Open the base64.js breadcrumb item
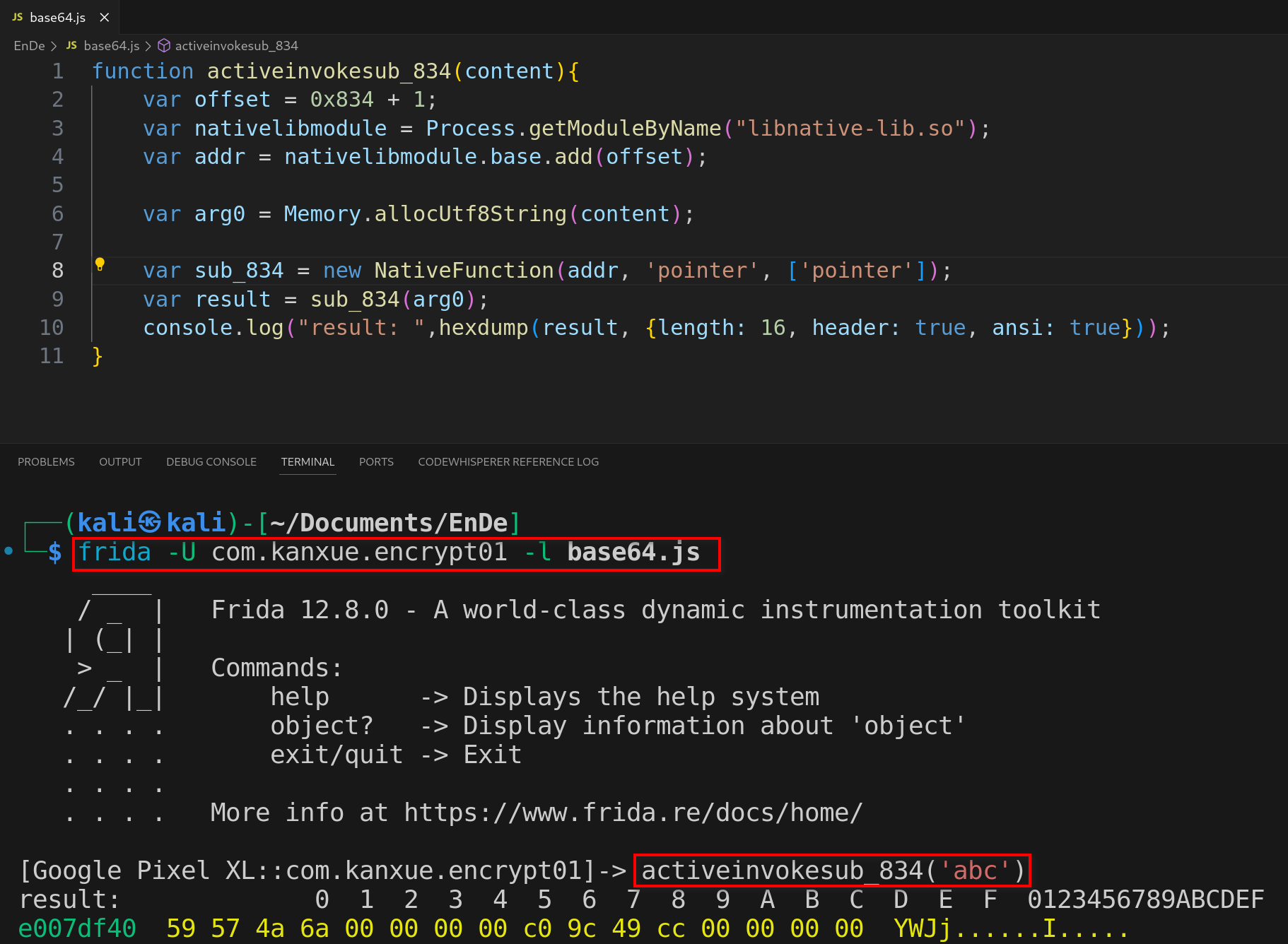 pyautogui.click(x=111, y=46)
